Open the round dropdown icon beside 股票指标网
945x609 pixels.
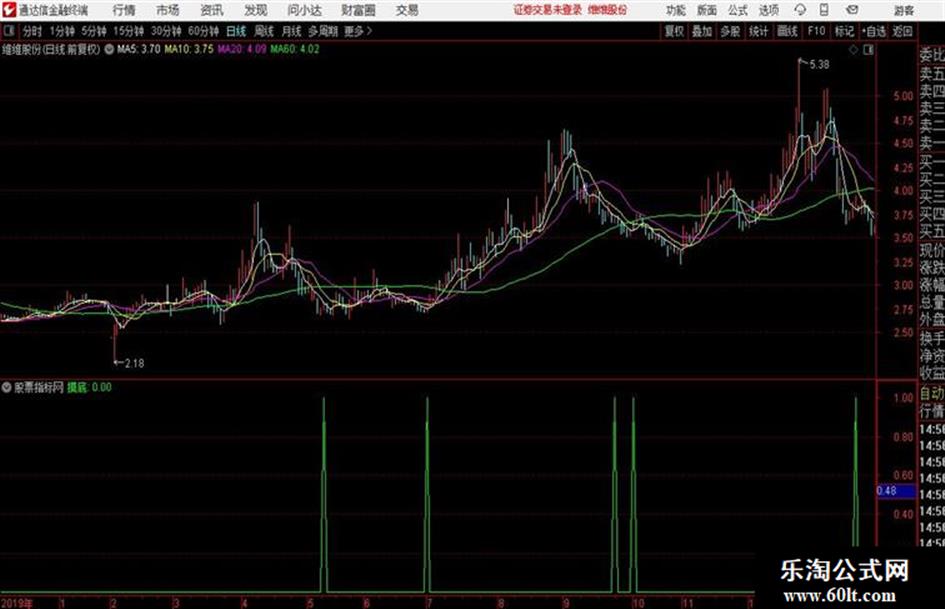7,387
